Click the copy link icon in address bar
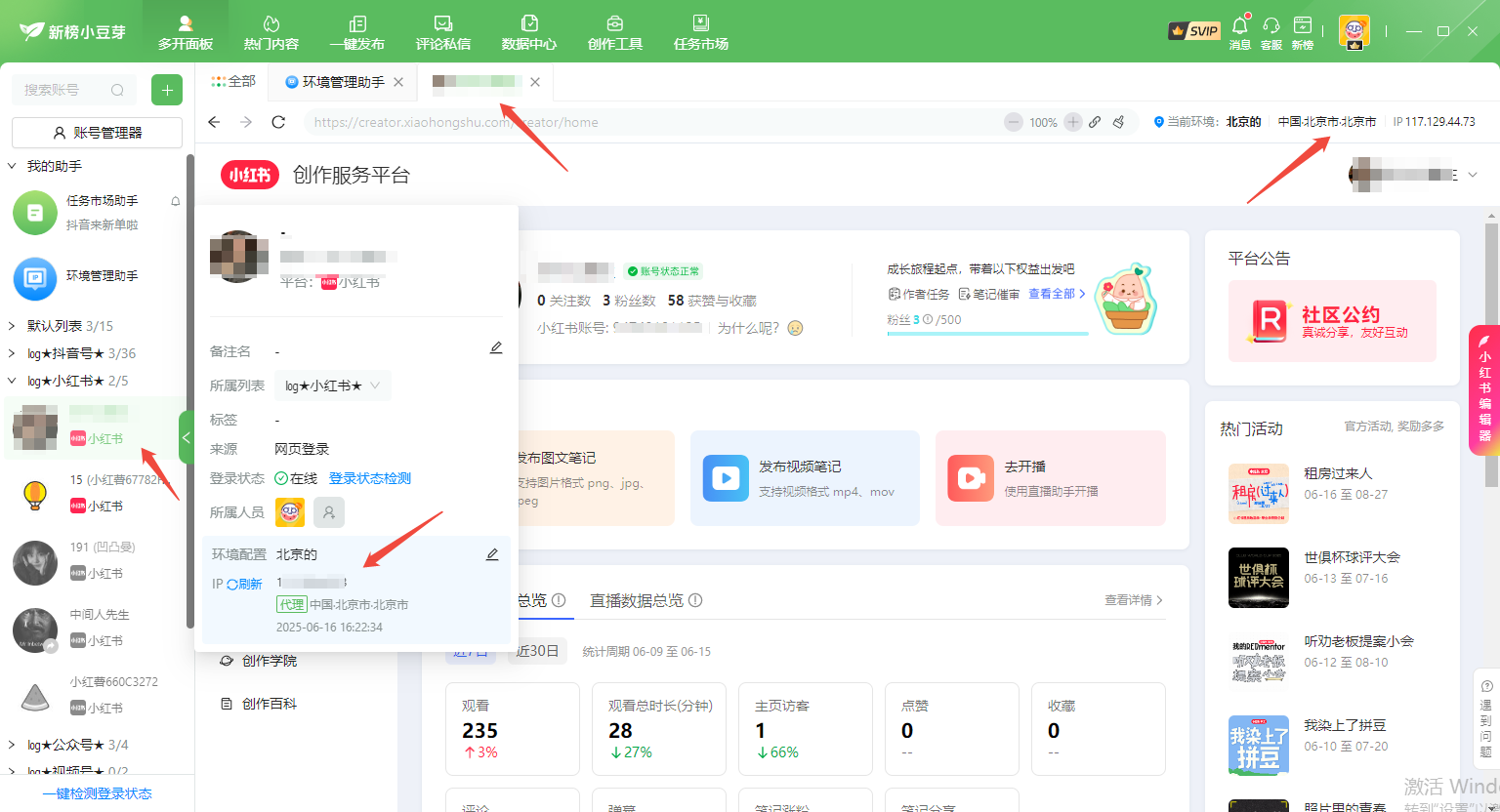Viewport: 1500px width, 812px height. coord(1095,122)
